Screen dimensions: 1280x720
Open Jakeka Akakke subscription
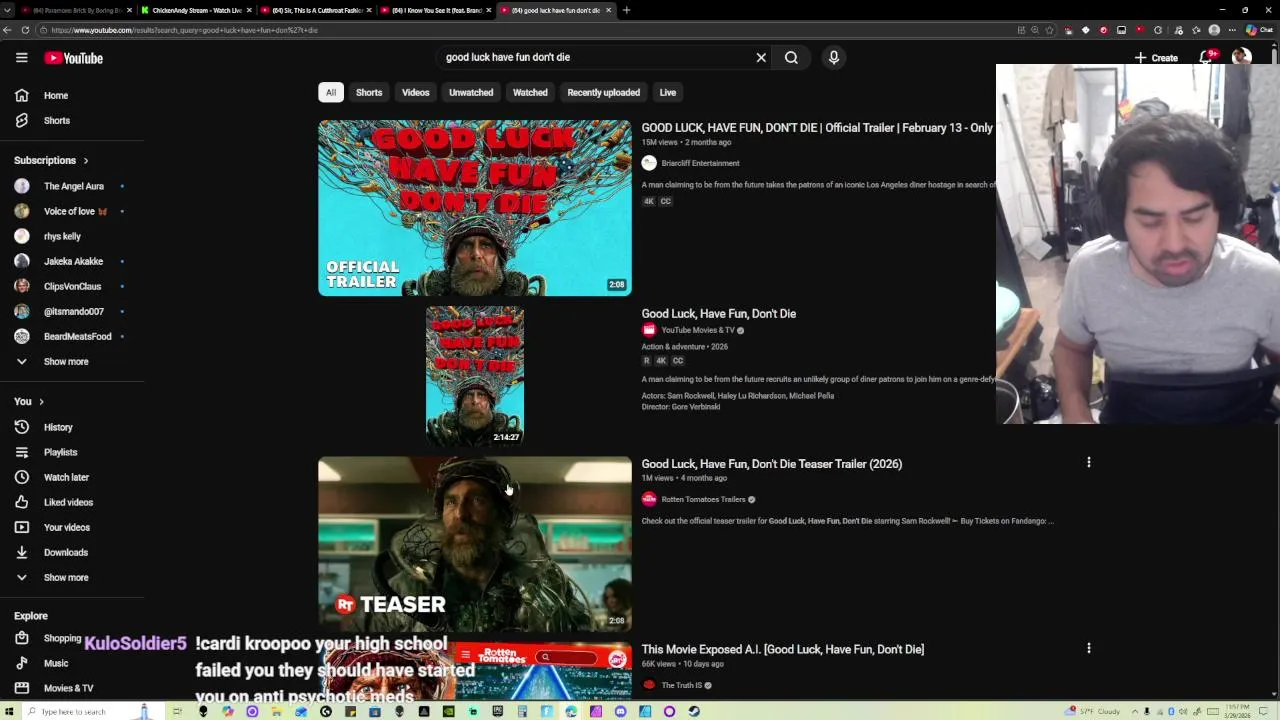pyautogui.click(x=73, y=261)
